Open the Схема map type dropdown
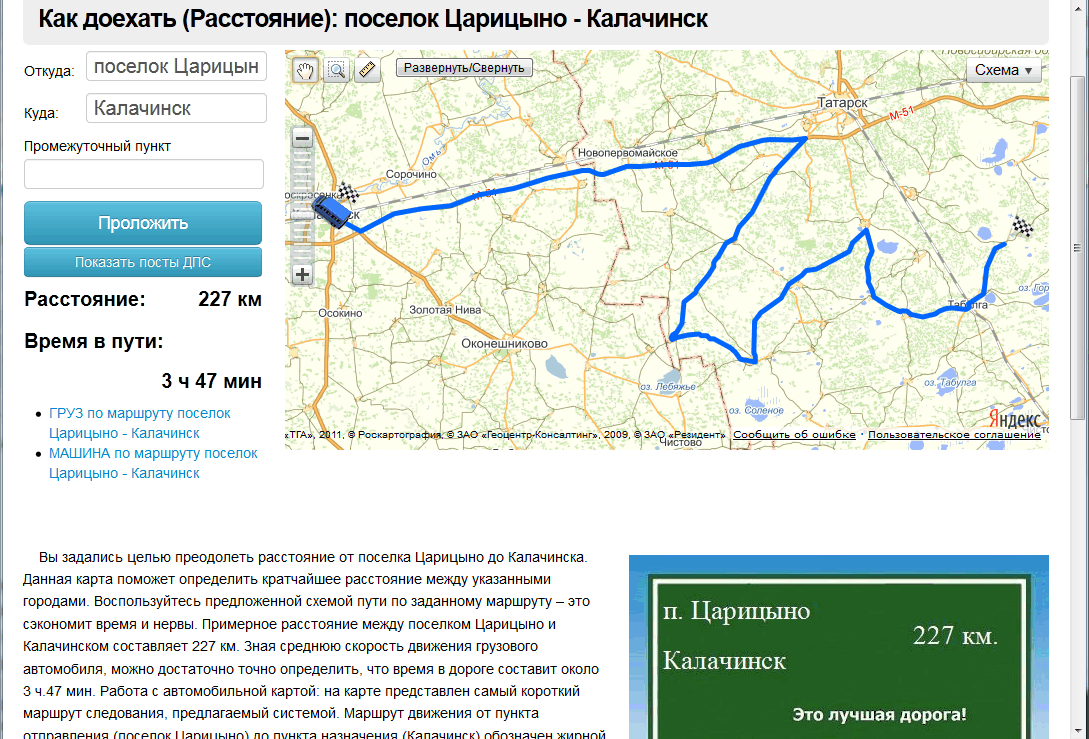 click(x=1004, y=70)
